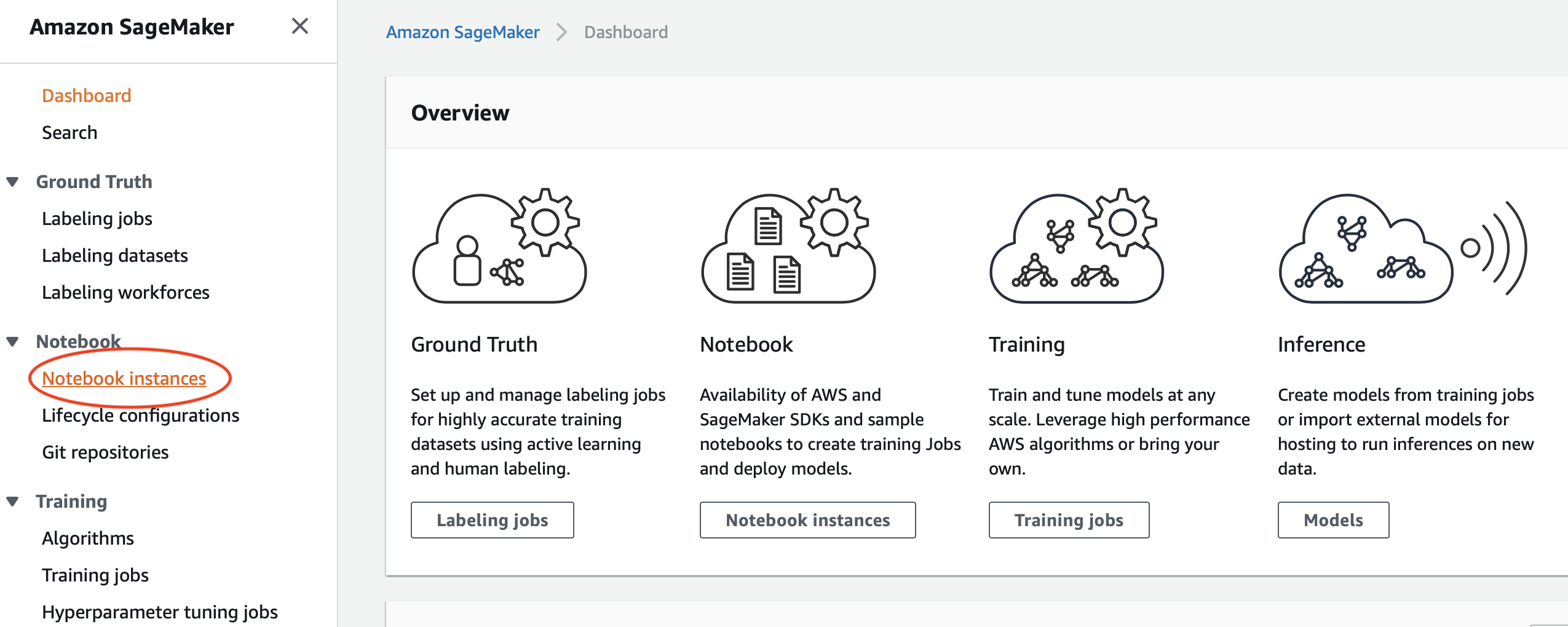Click the Training sidebar section header

[71, 502]
